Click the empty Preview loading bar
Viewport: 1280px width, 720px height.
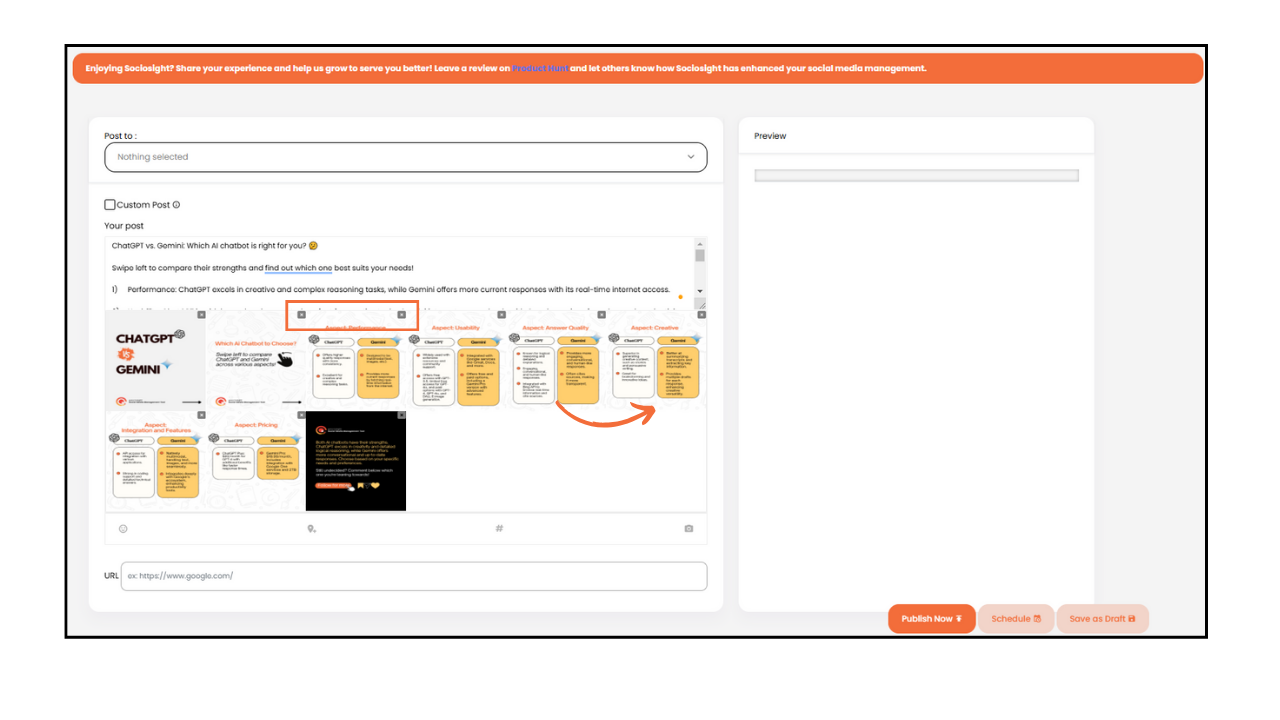pyautogui.click(x=916, y=176)
